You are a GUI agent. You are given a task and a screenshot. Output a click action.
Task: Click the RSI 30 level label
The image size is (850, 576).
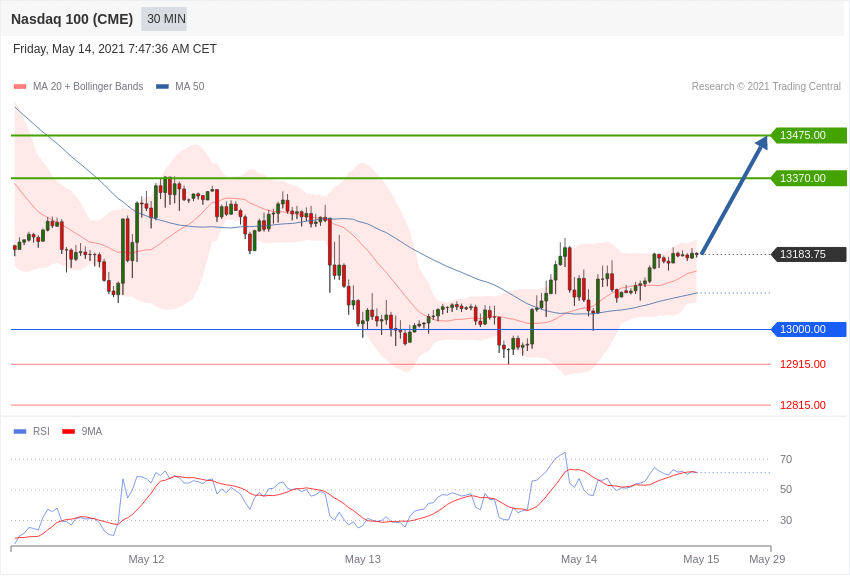[x=786, y=520]
